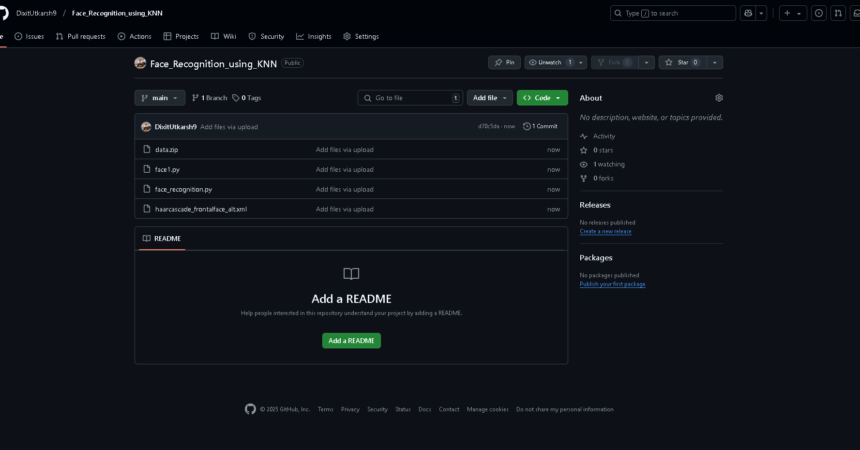This screenshot has height=450, width=860.
Task: Open data.zip file
Action: (x=166, y=149)
